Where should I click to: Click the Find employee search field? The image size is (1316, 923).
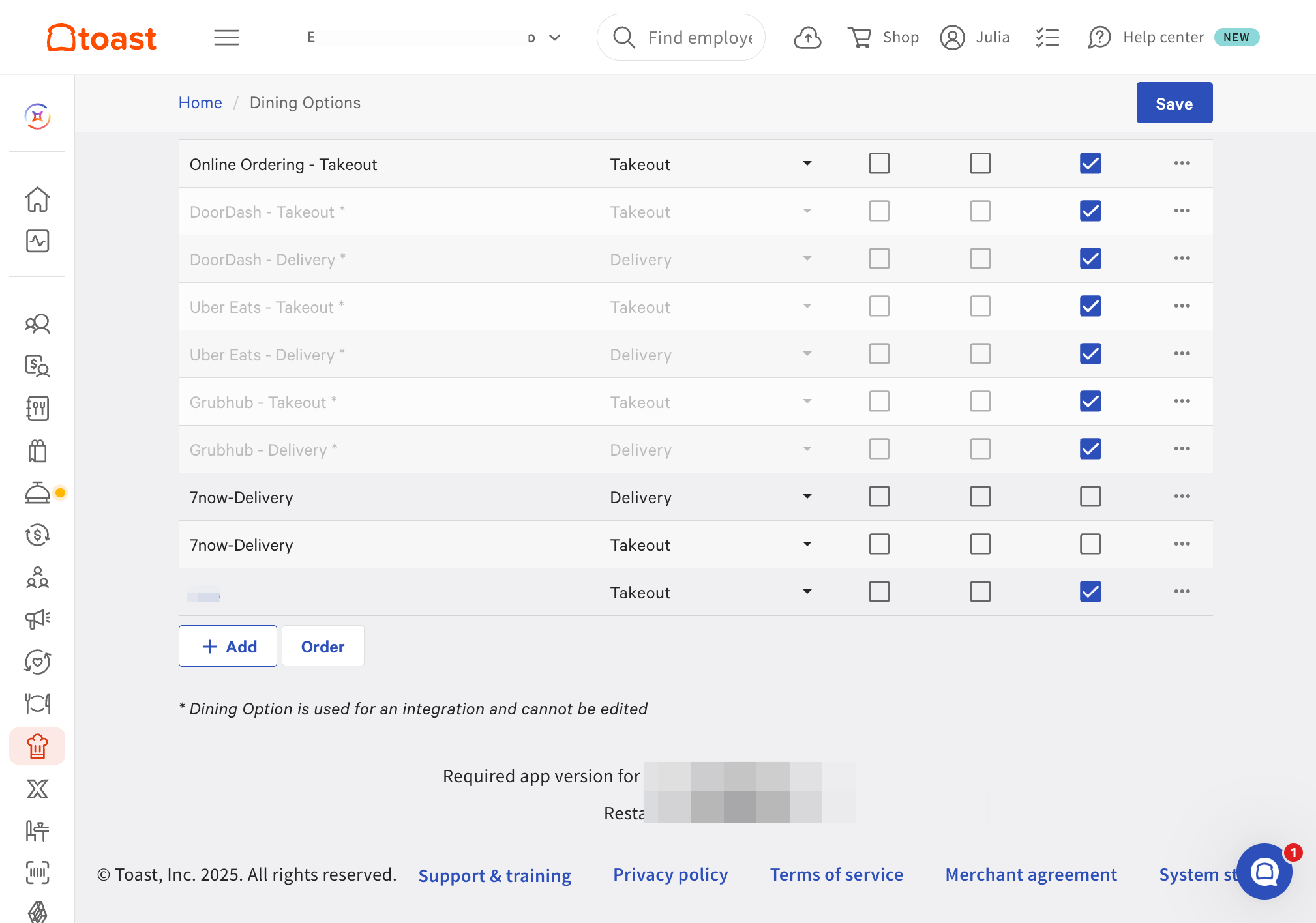point(681,37)
